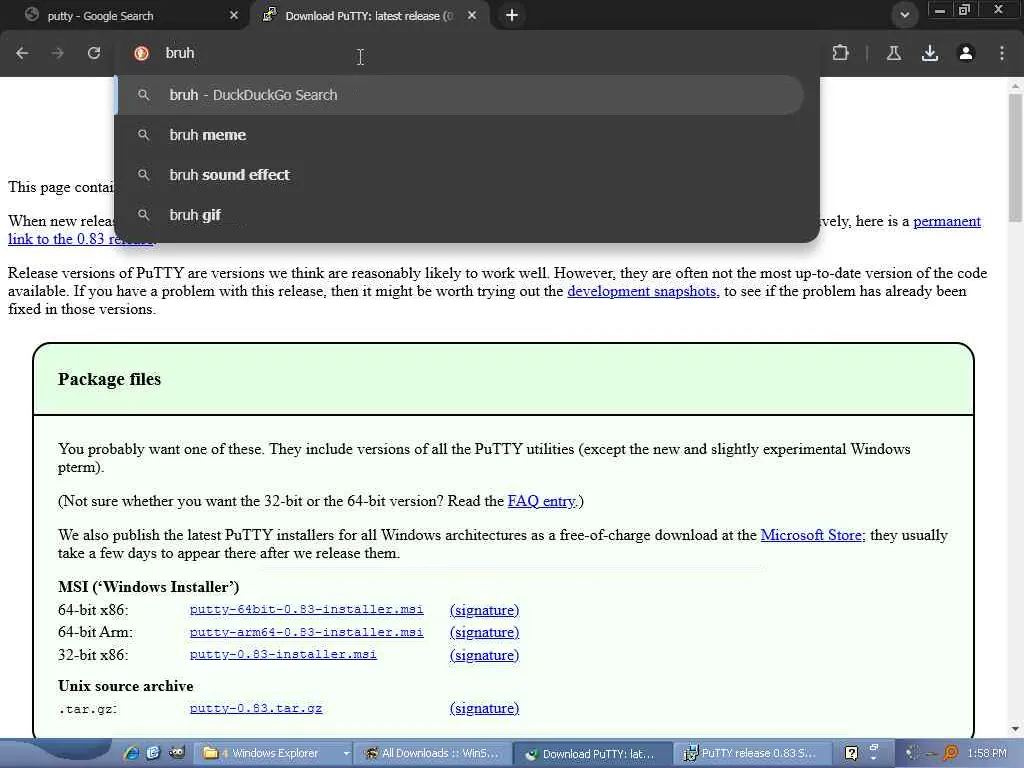Open the Microsoft Store link
This screenshot has height=768, width=1024.
812,535
